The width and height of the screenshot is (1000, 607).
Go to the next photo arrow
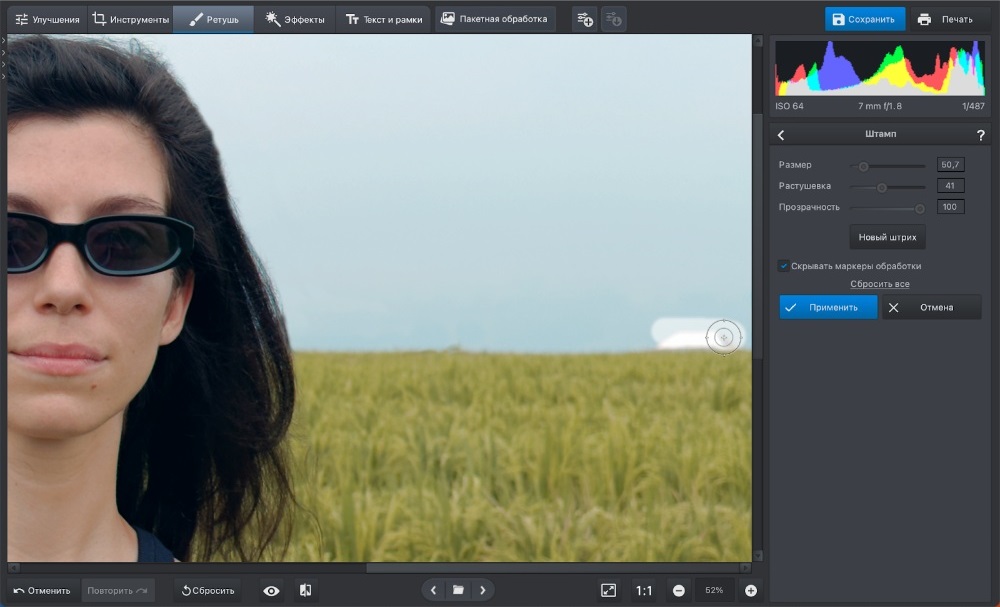[482, 590]
